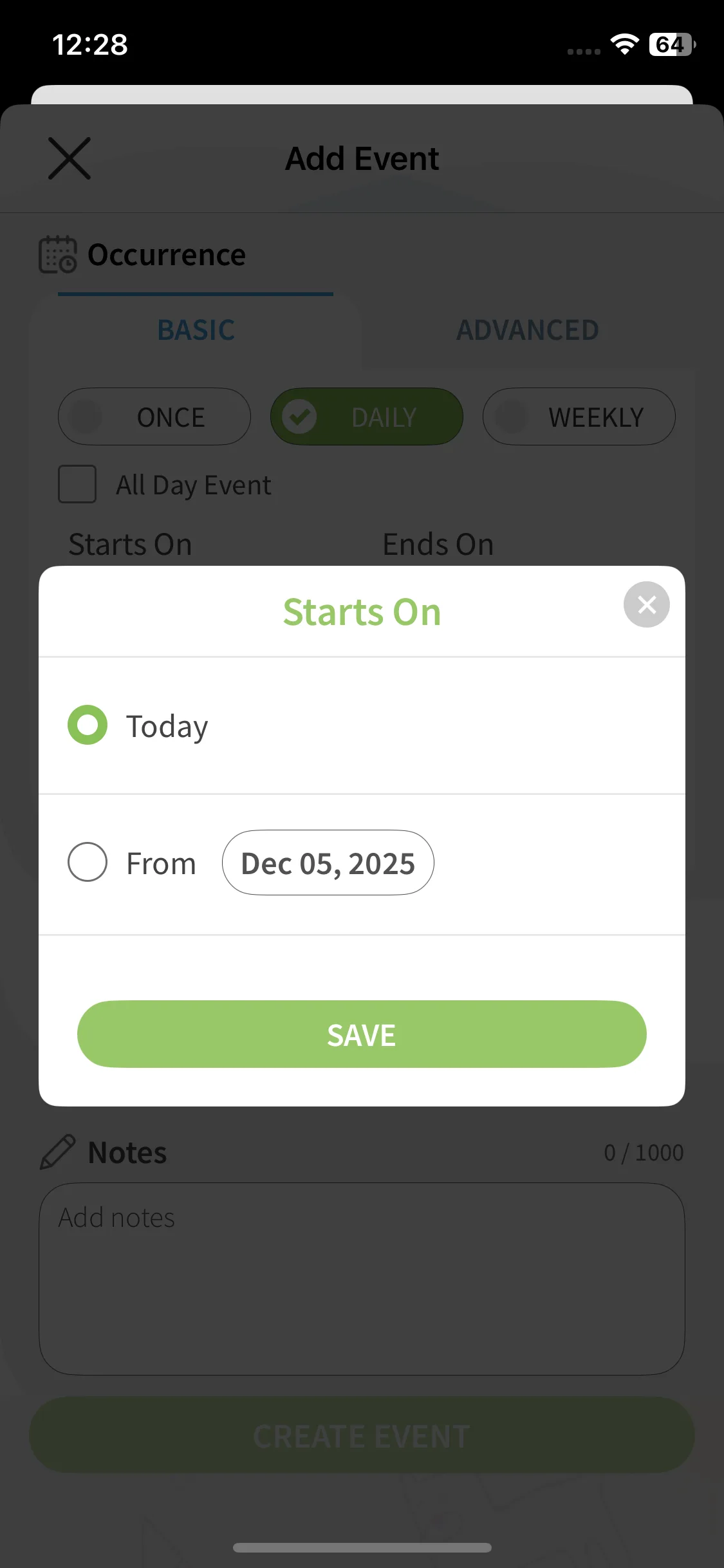Open the Dec 05, 2025 date picker
Viewport: 724px width, 1568px height.
[x=328, y=863]
